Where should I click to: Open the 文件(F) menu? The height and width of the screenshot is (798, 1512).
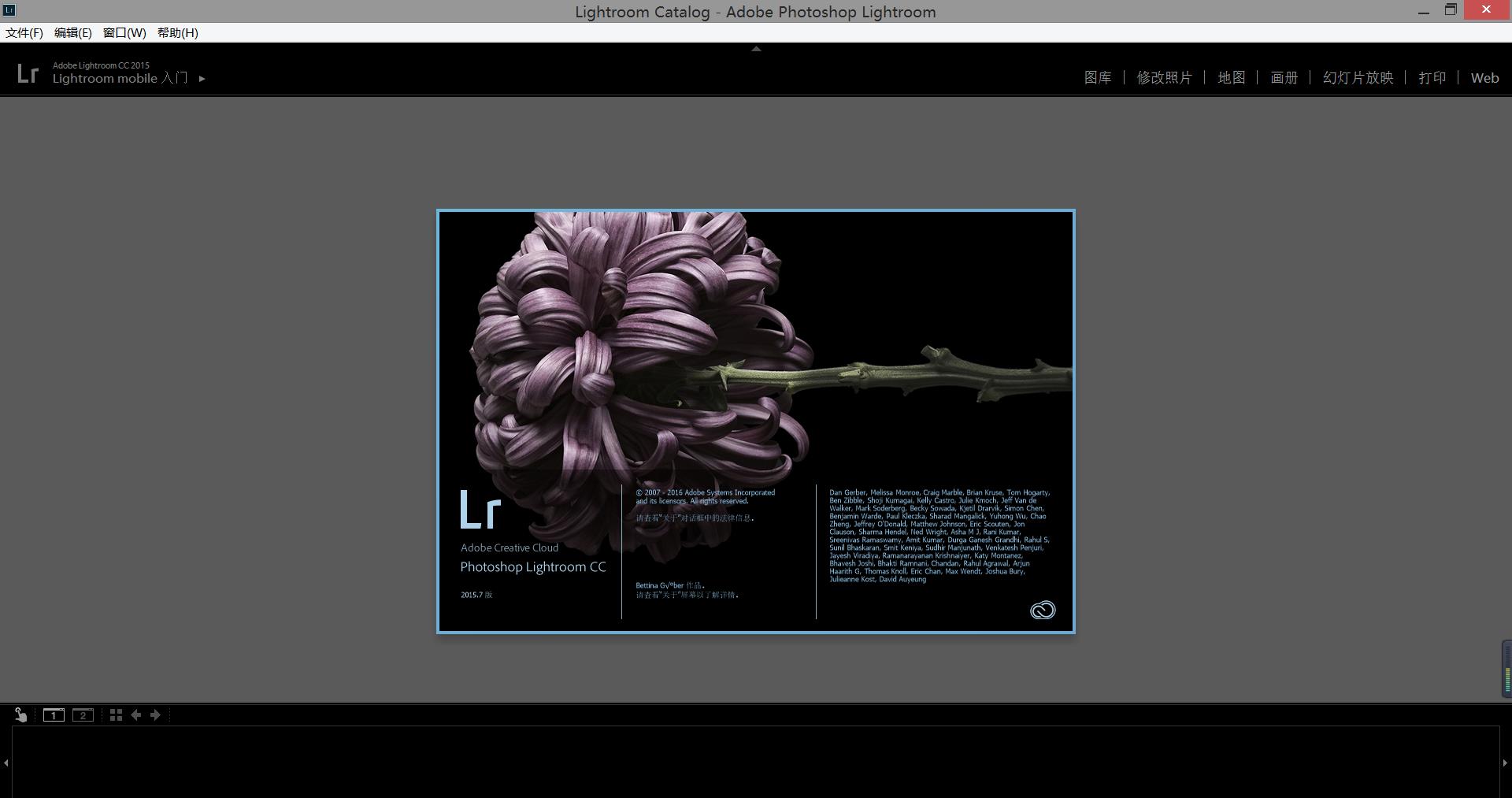[x=24, y=32]
